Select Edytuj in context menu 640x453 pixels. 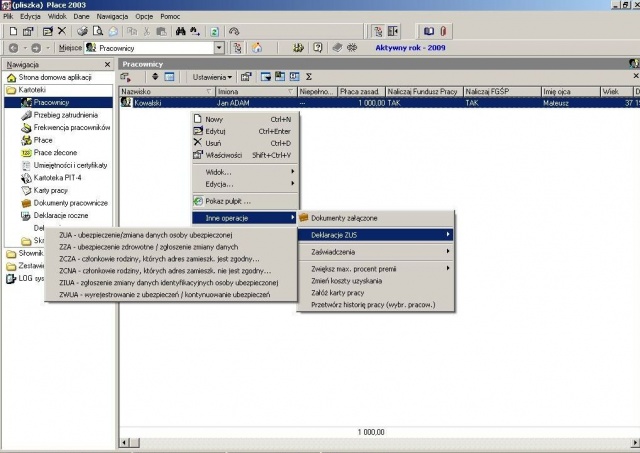pyautogui.click(x=245, y=131)
